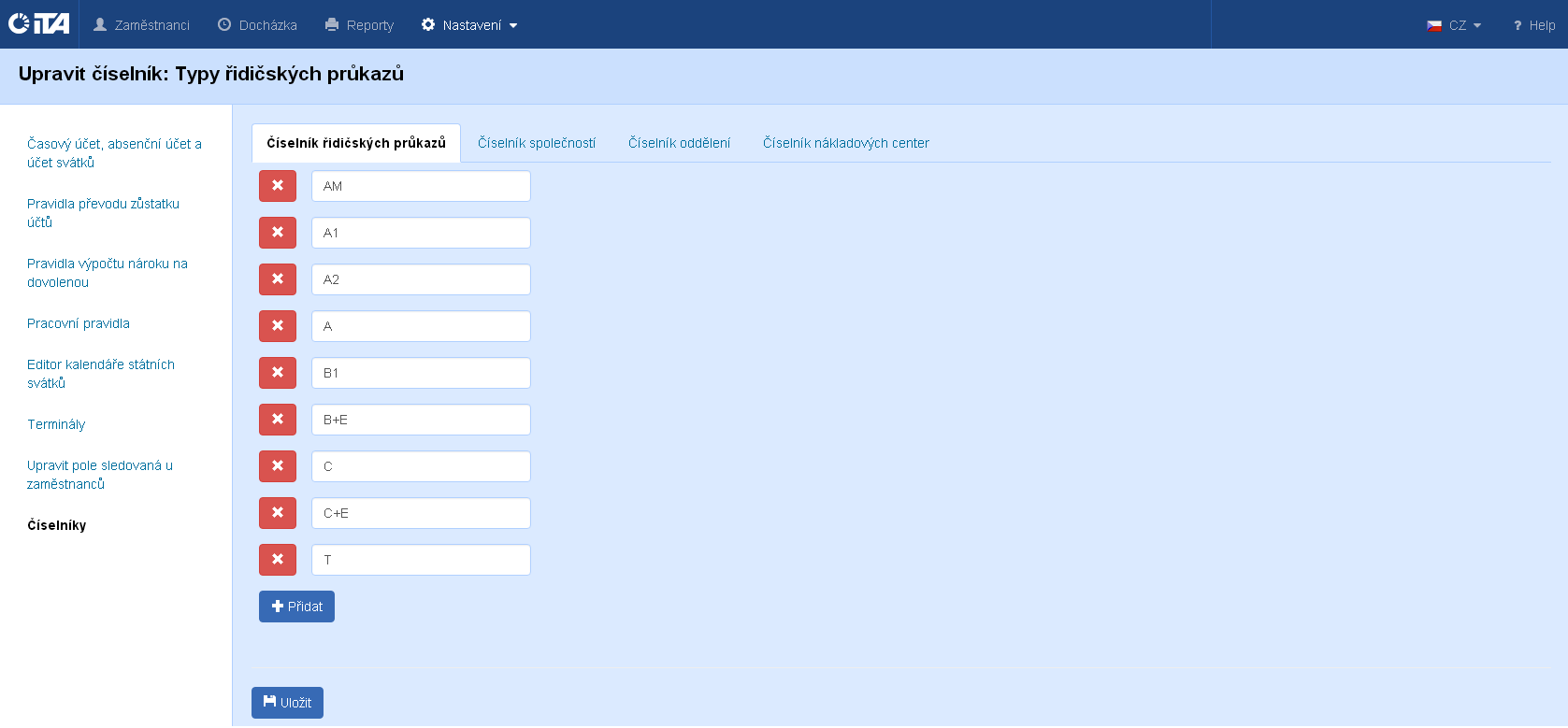Switch to Číselník společností tab
This screenshot has height=728, width=1568.
[x=537, y=143]
